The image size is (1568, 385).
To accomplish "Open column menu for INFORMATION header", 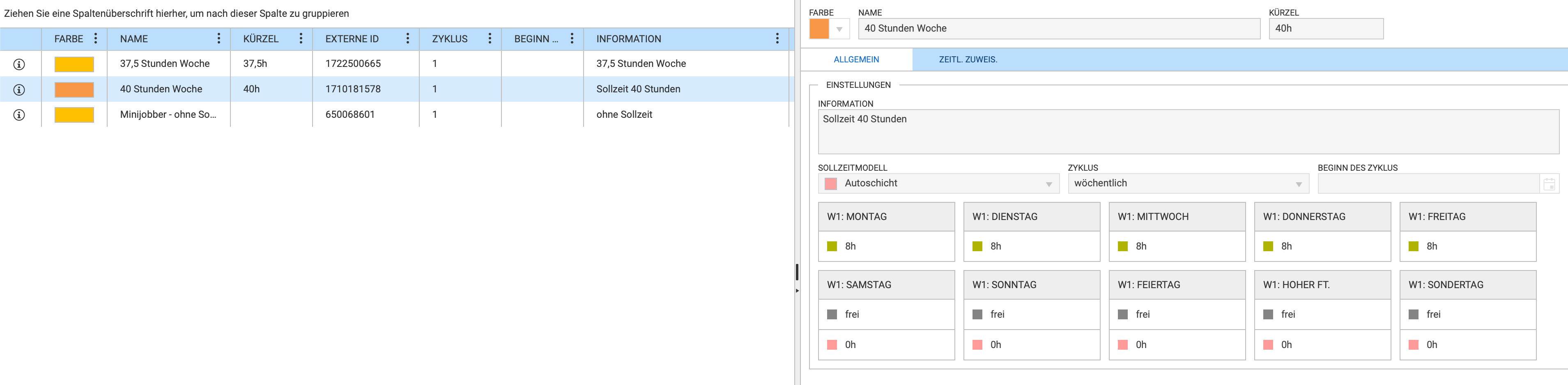I will pyautogui.click(x=777, y=39).
